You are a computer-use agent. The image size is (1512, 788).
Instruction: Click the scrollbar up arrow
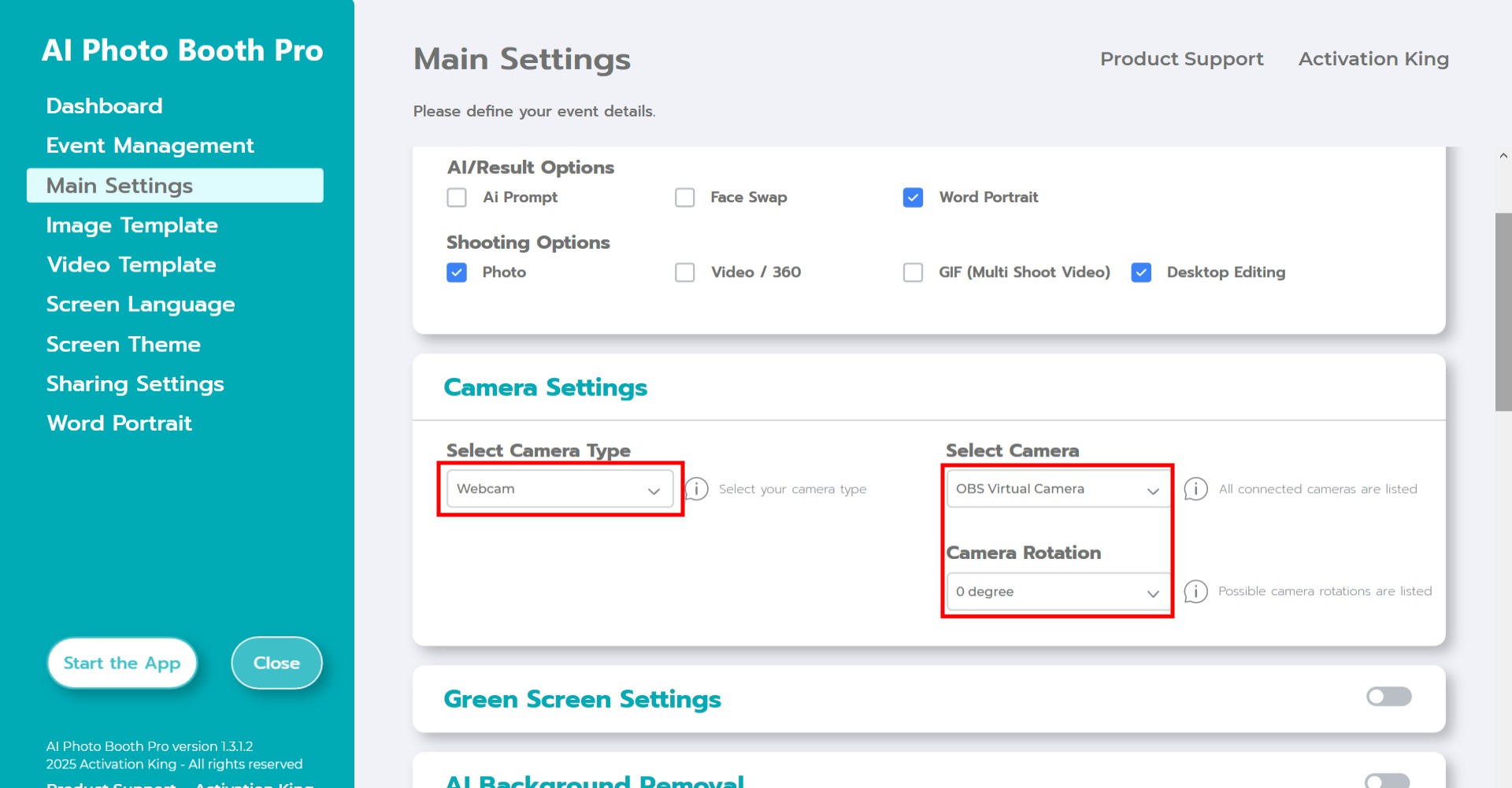(1503, 156)
